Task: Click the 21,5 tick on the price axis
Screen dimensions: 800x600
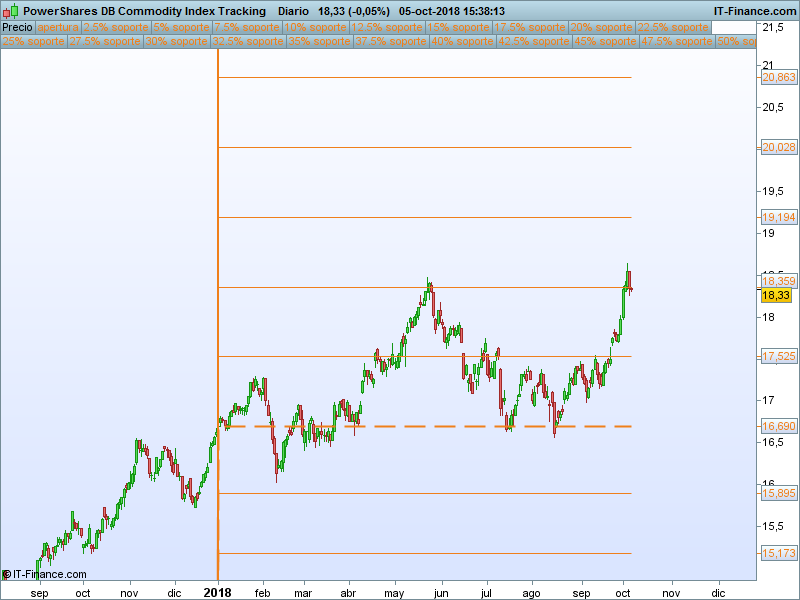Action: tap(772, 28)
